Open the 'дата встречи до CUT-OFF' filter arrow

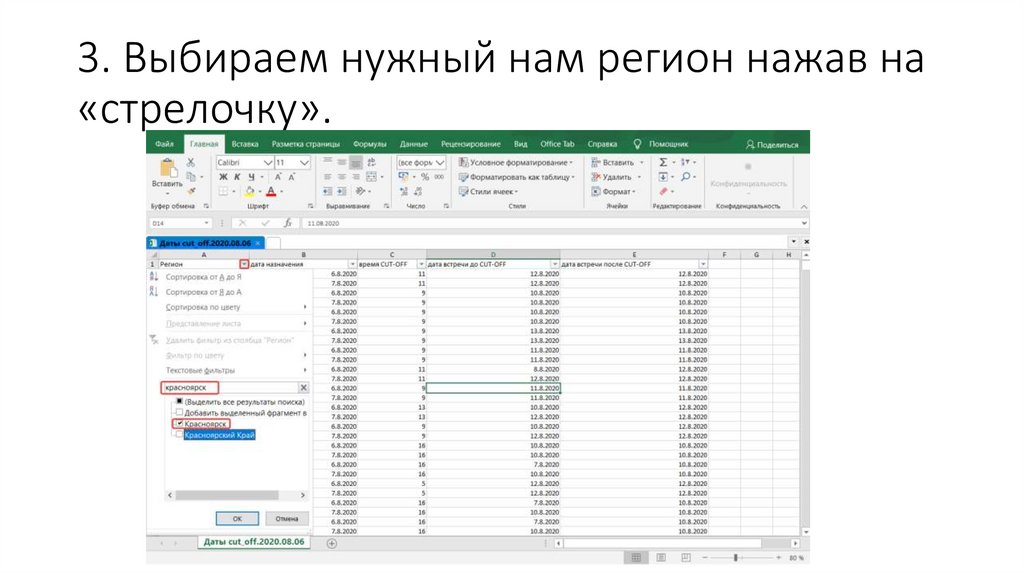[x=555, y=264]
